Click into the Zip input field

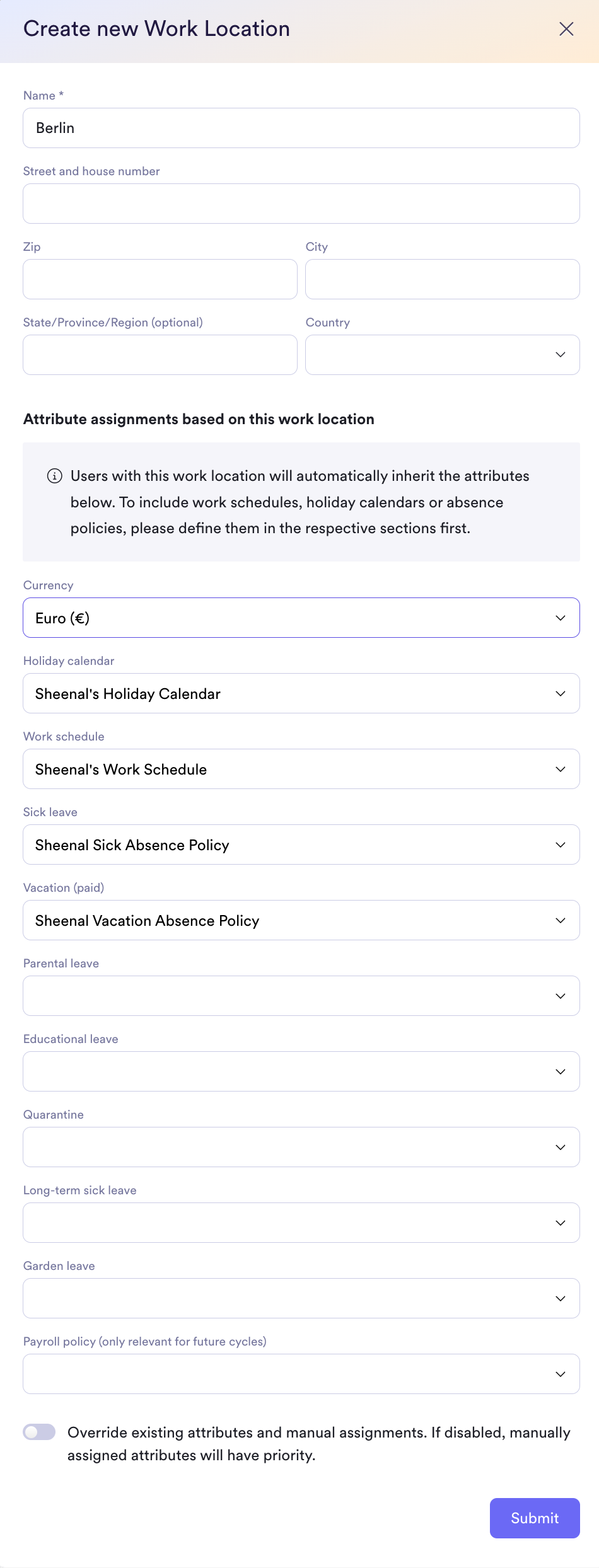(160, 279)
